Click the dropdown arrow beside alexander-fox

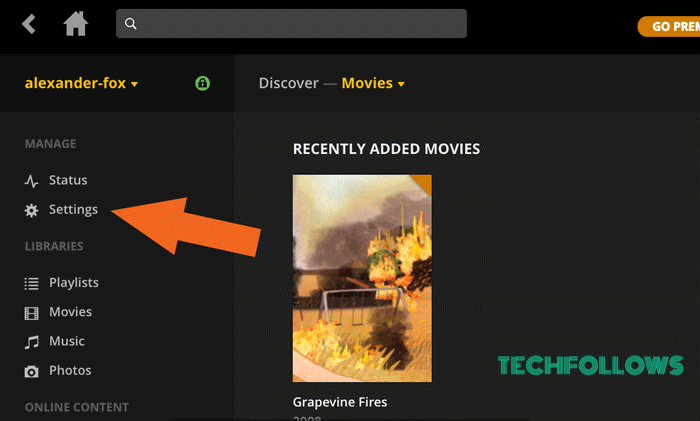[134, 84]
